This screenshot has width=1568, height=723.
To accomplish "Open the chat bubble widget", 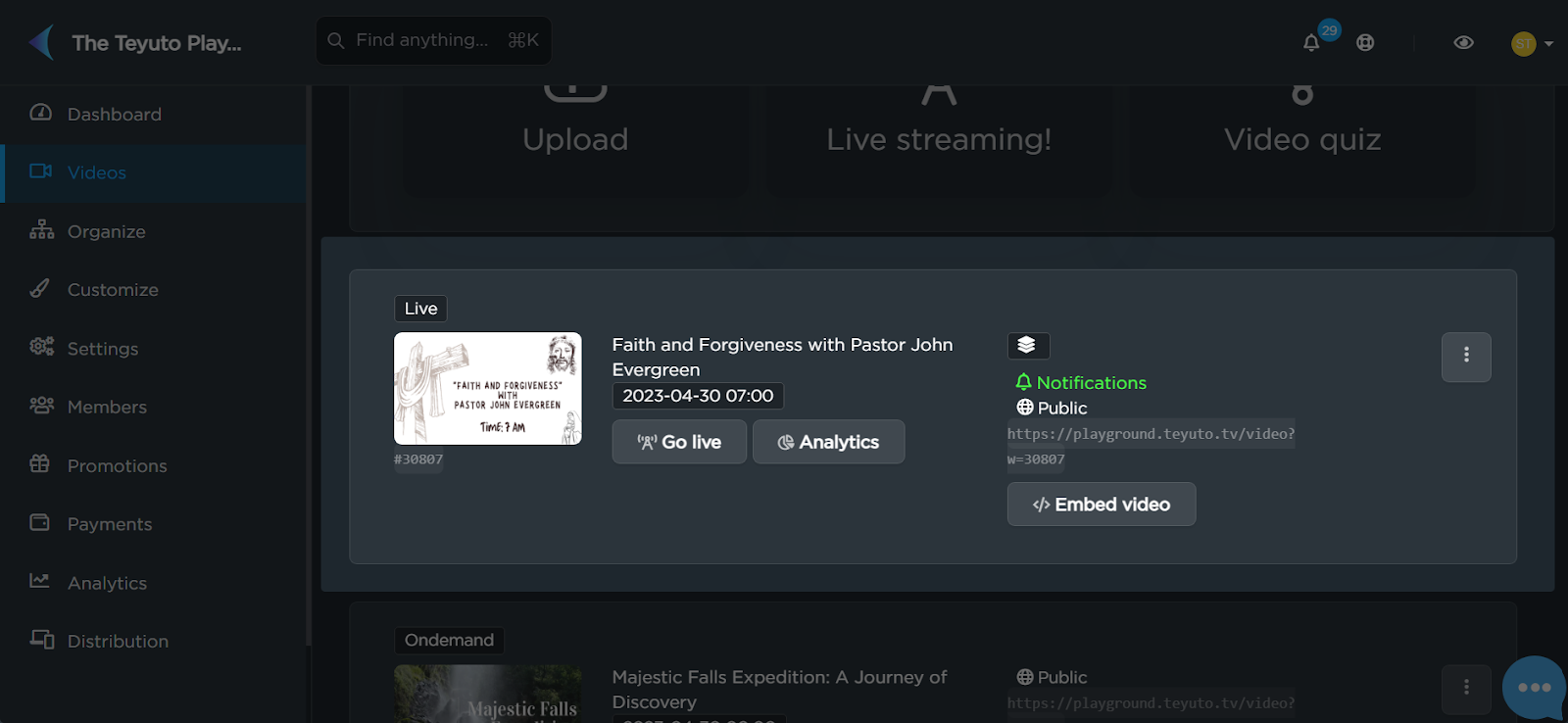I will click(1534, 688).
